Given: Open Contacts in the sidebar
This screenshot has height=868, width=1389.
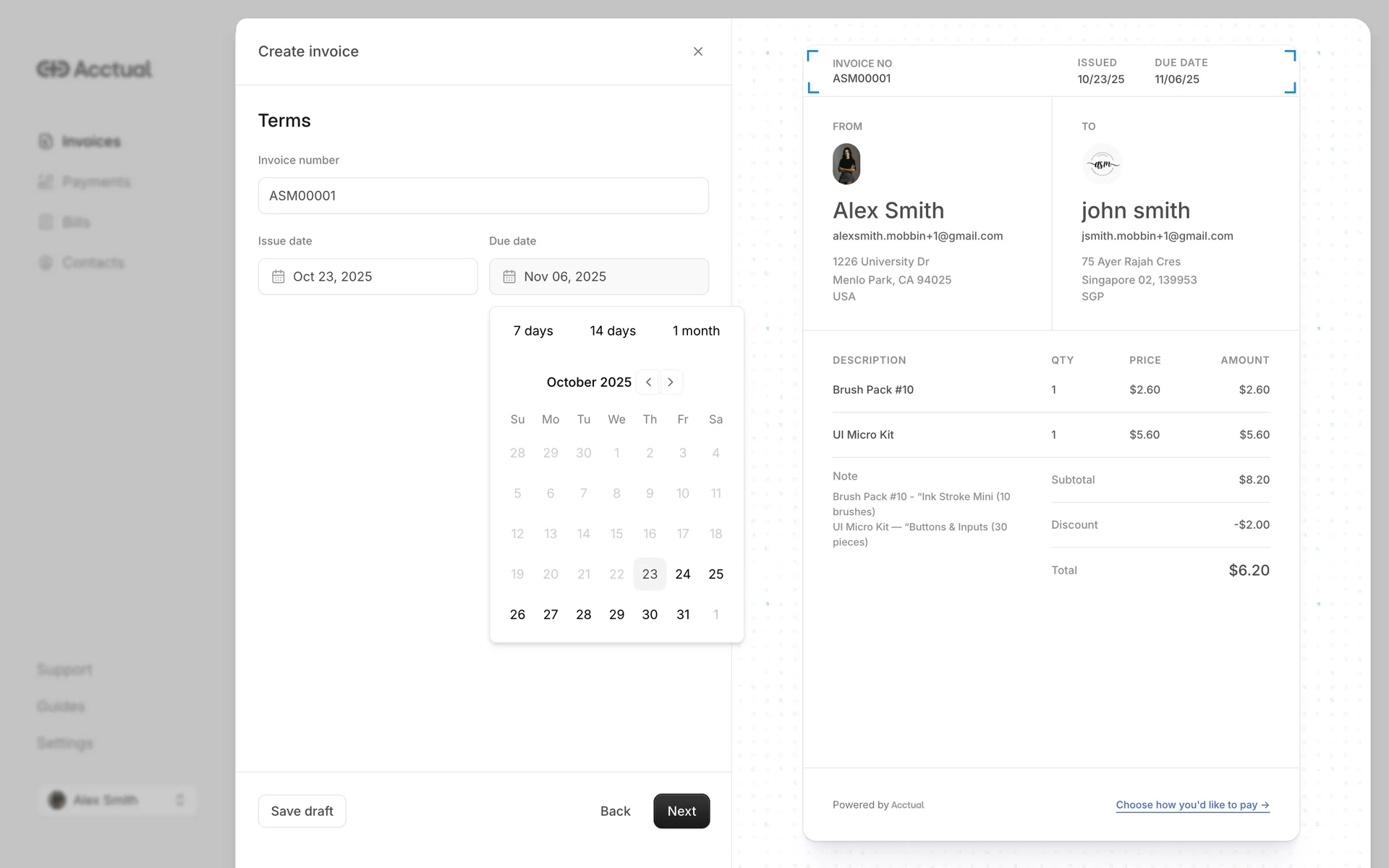Looking at the screenshot, I should pyautogui.click(x=93, y=263).
